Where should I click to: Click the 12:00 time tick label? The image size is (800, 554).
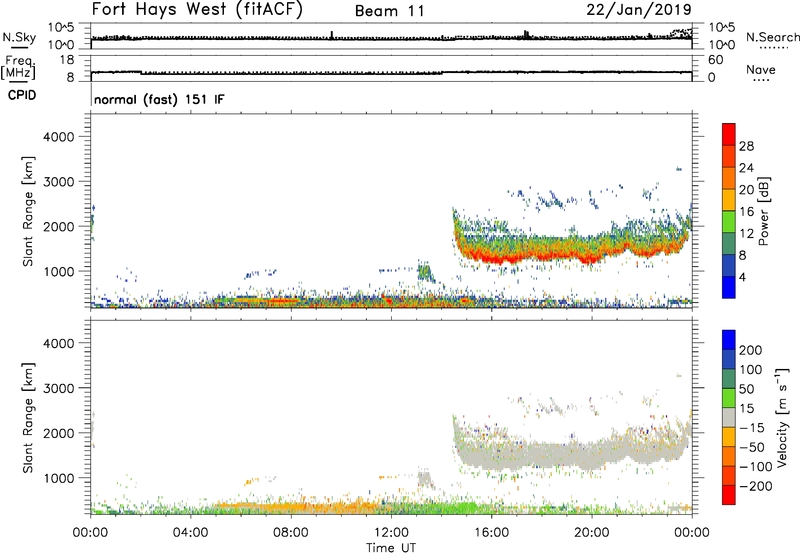pos(391,533)
